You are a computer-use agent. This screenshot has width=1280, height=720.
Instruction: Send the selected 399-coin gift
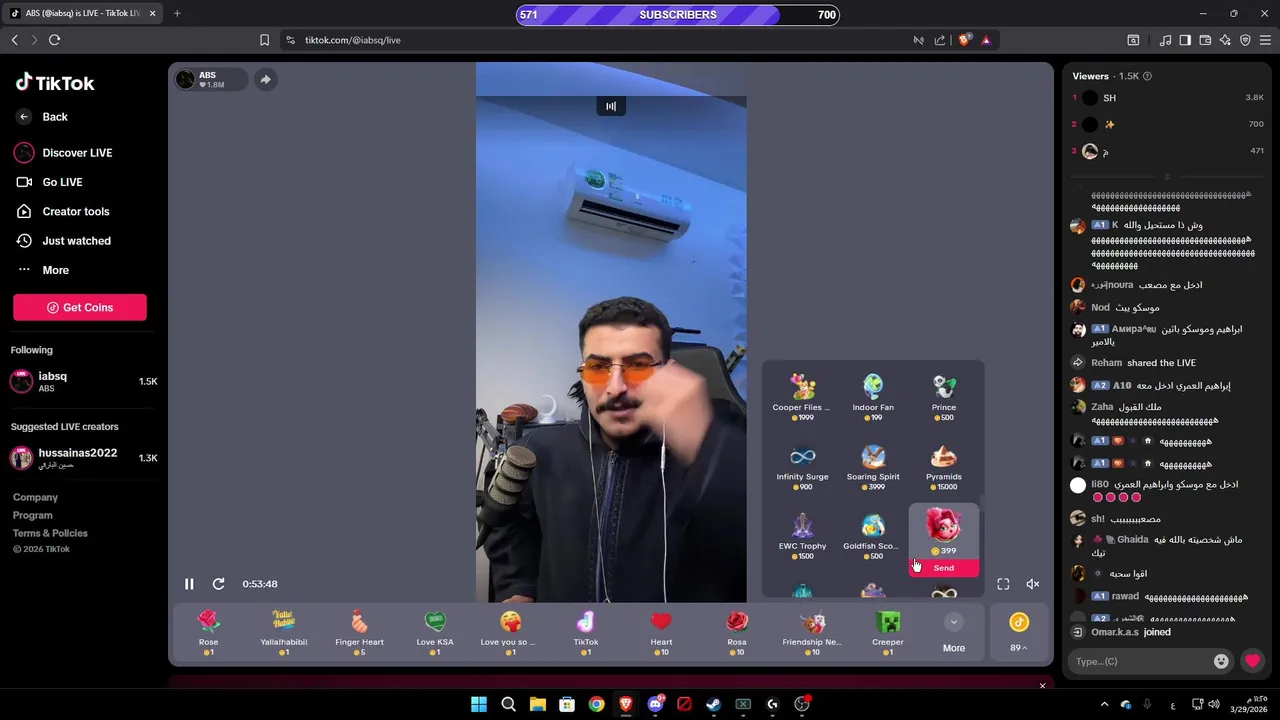944,568
